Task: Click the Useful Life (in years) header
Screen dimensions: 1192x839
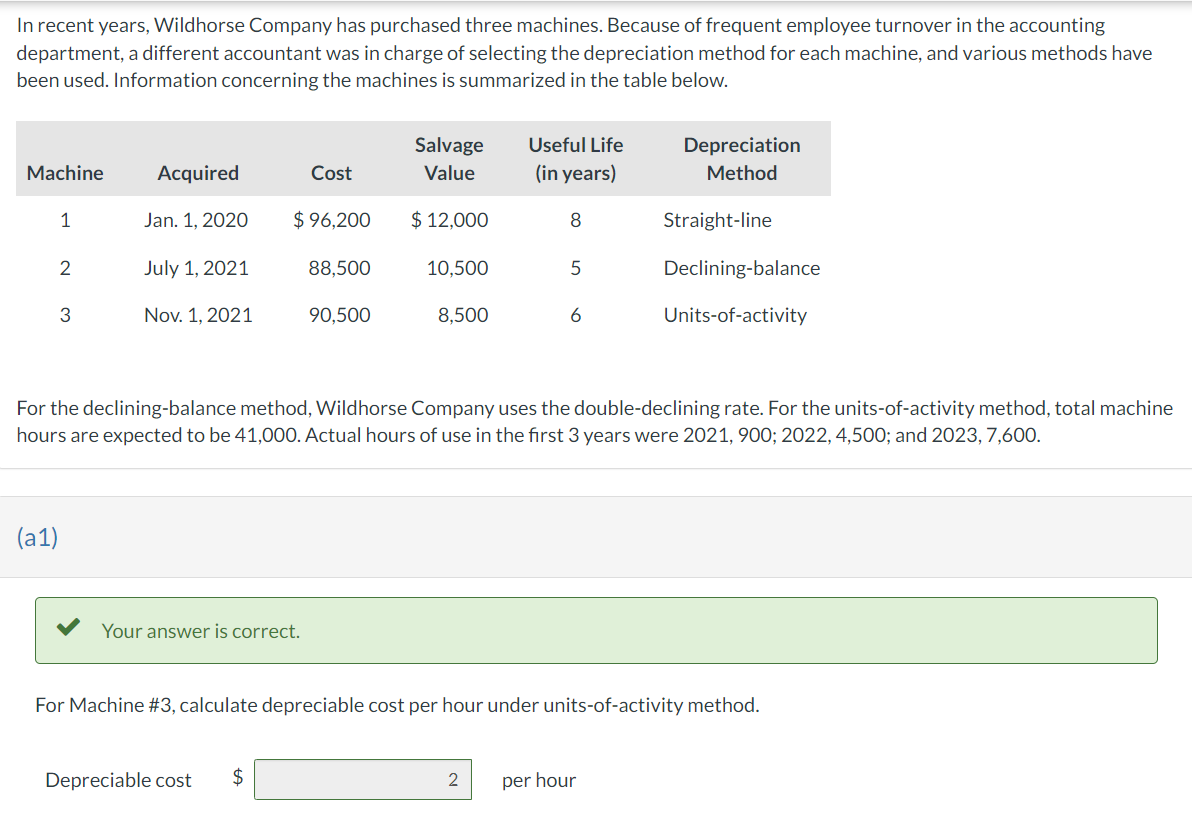Action: pyautogui.click(x=575, y=159)
